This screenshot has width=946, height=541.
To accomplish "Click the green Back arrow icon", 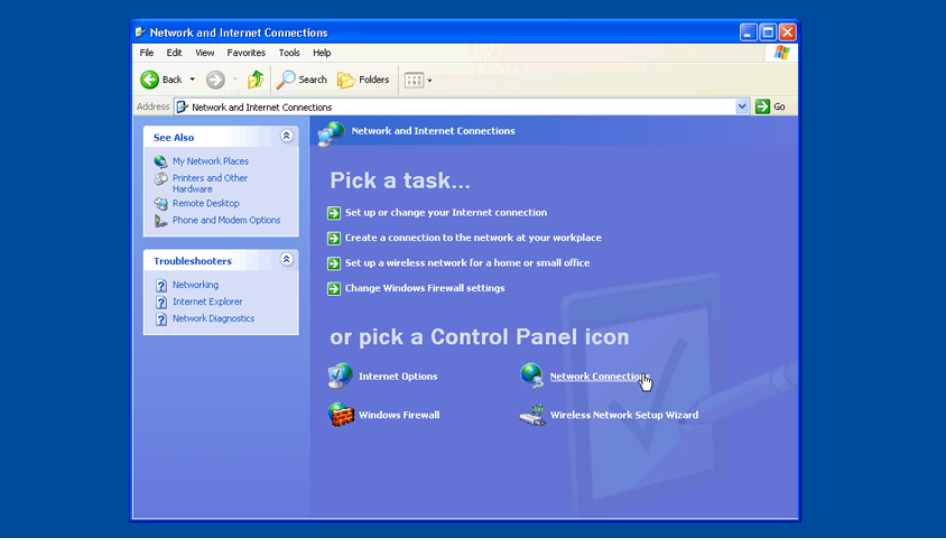I will [x=150, y=80].
